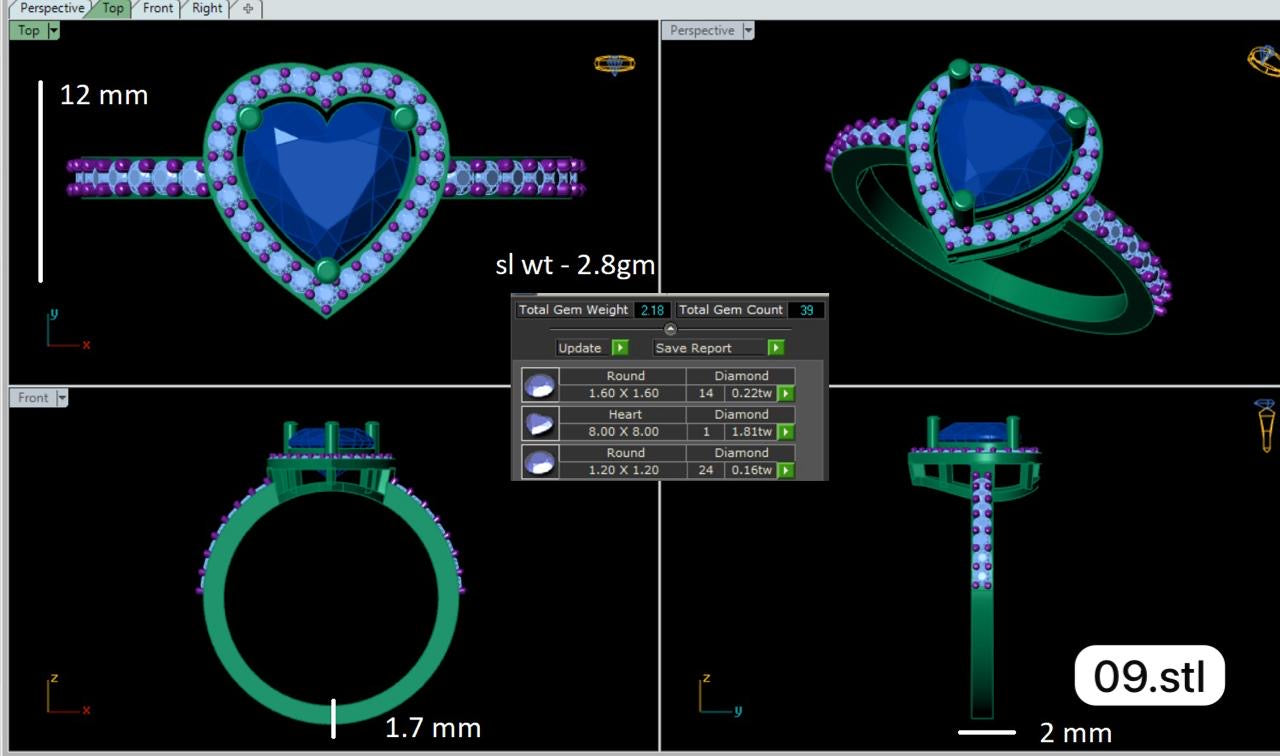This screenshot has width=1280, height=756.
Task: Click the Round 1.60 gem thumbnail icon
Action: click(x=540, y=385)
